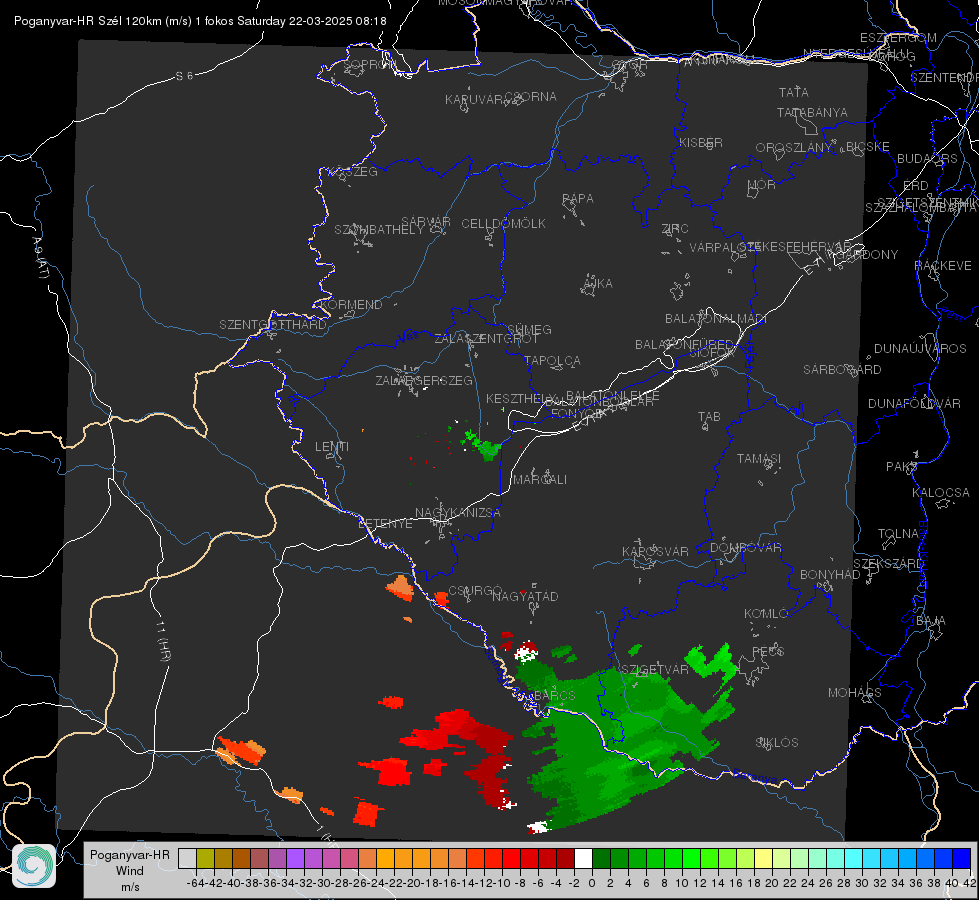Click the 'Poganyvar-HR Wind m/s' legend title
The width and height of the screenshot is (979, 900).
tap(130, 871)
